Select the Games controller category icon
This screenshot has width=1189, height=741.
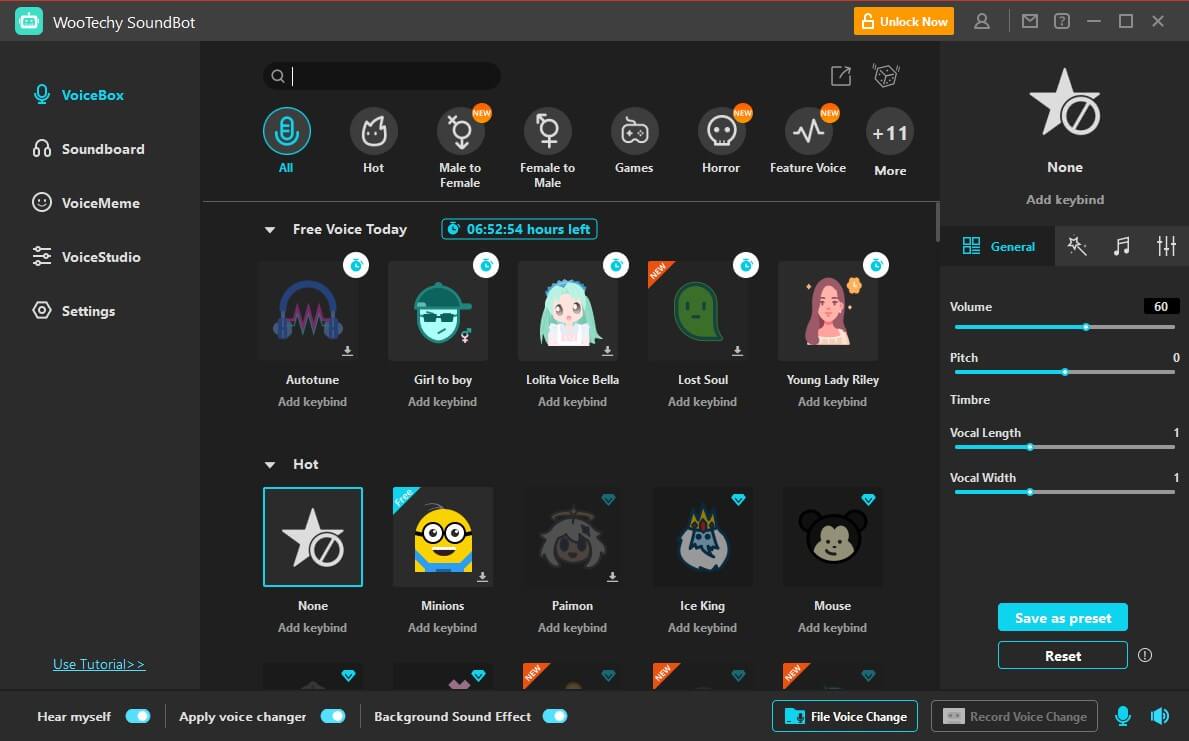coord(634,131)
